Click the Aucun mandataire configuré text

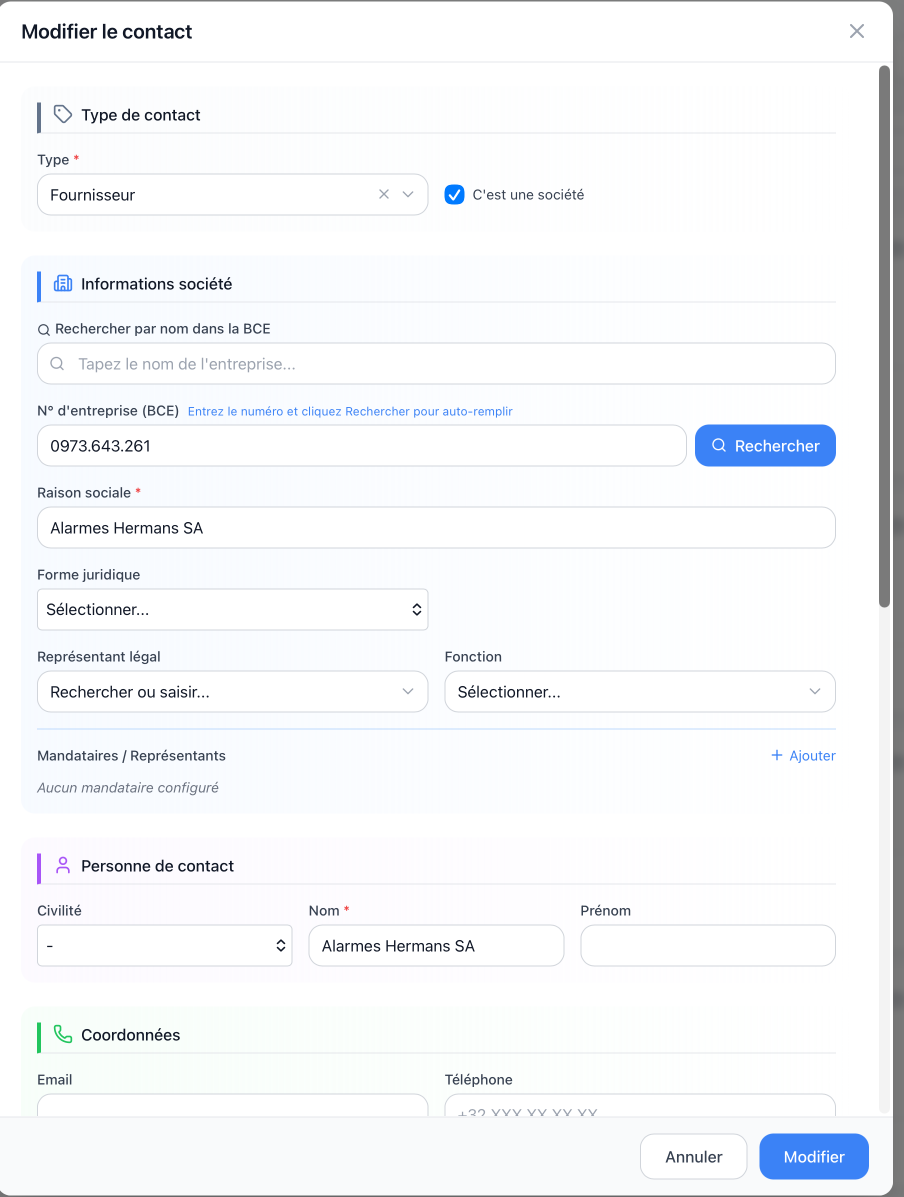pyautogui.click(x=128, y=788)
